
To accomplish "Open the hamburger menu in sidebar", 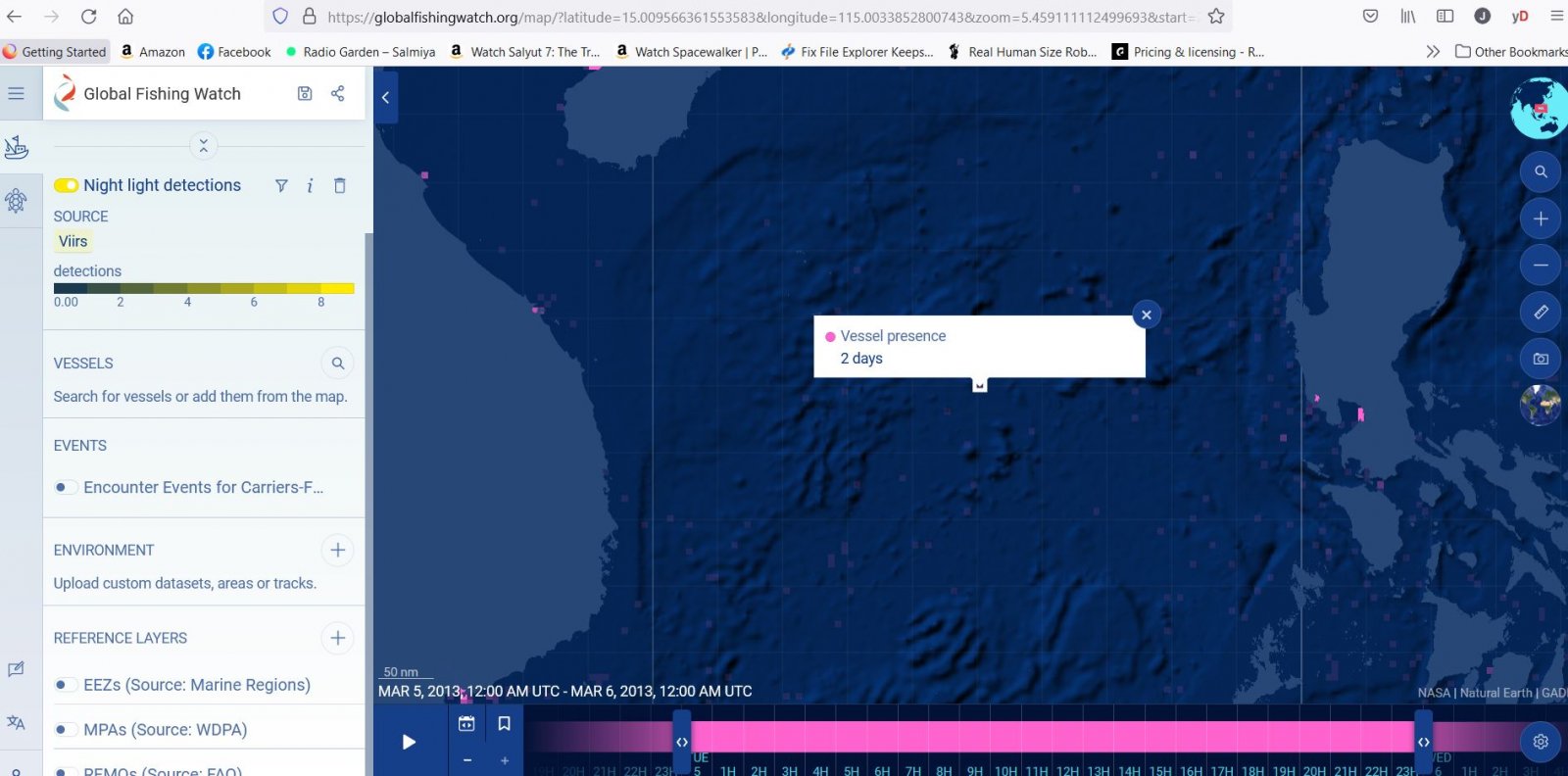I will click(17, 93).
